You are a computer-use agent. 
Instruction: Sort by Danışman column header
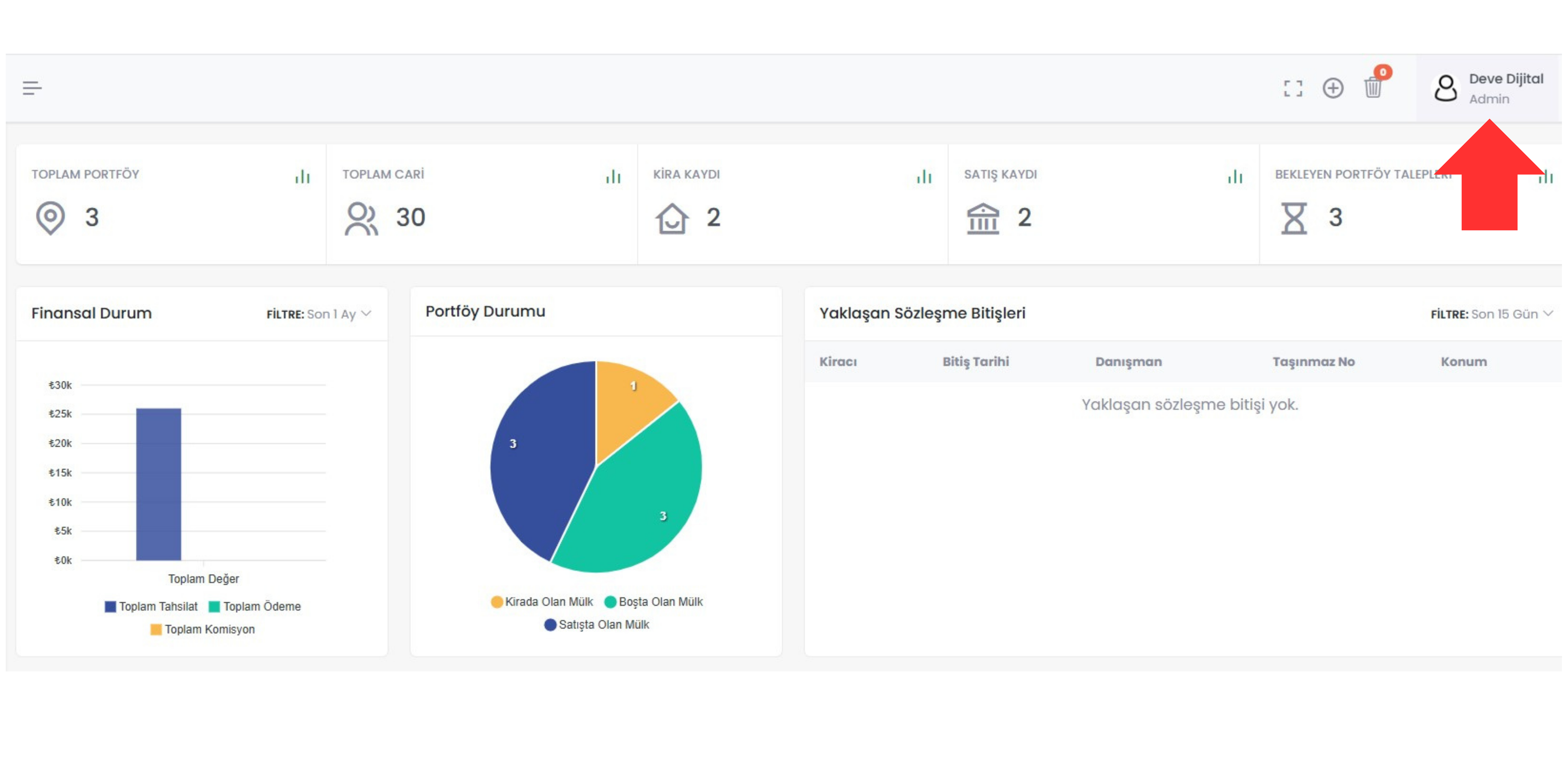tap(1128, 362)
